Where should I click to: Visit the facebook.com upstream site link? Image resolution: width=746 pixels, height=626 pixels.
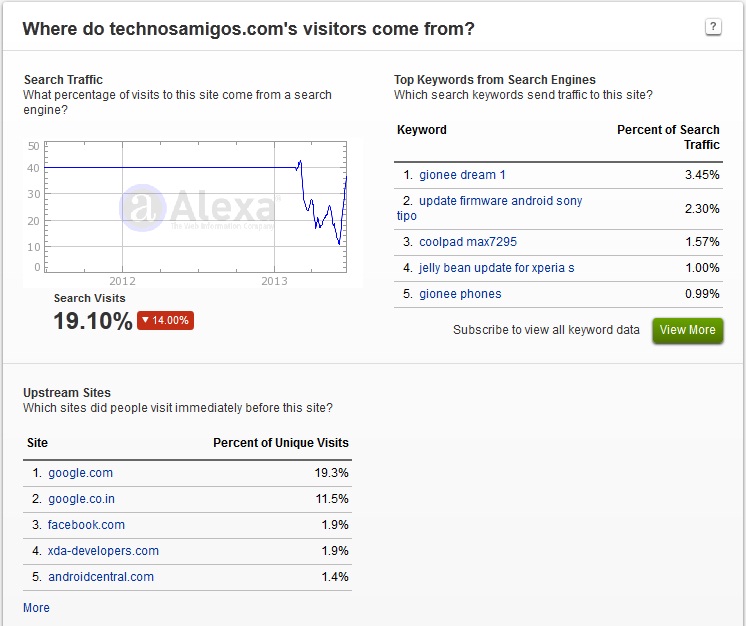point(86,525)
